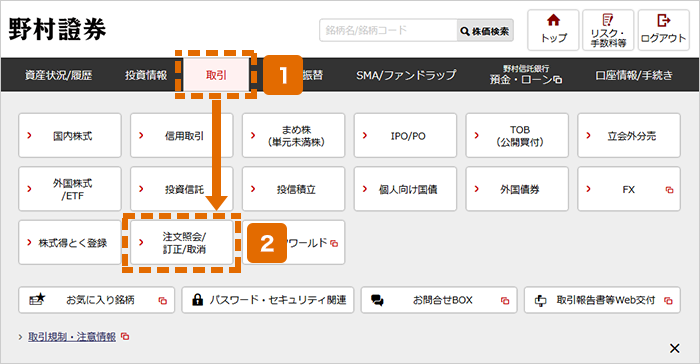Click the 投資信託 button
Screen dimensions: 700x364
tap(182, 189)
